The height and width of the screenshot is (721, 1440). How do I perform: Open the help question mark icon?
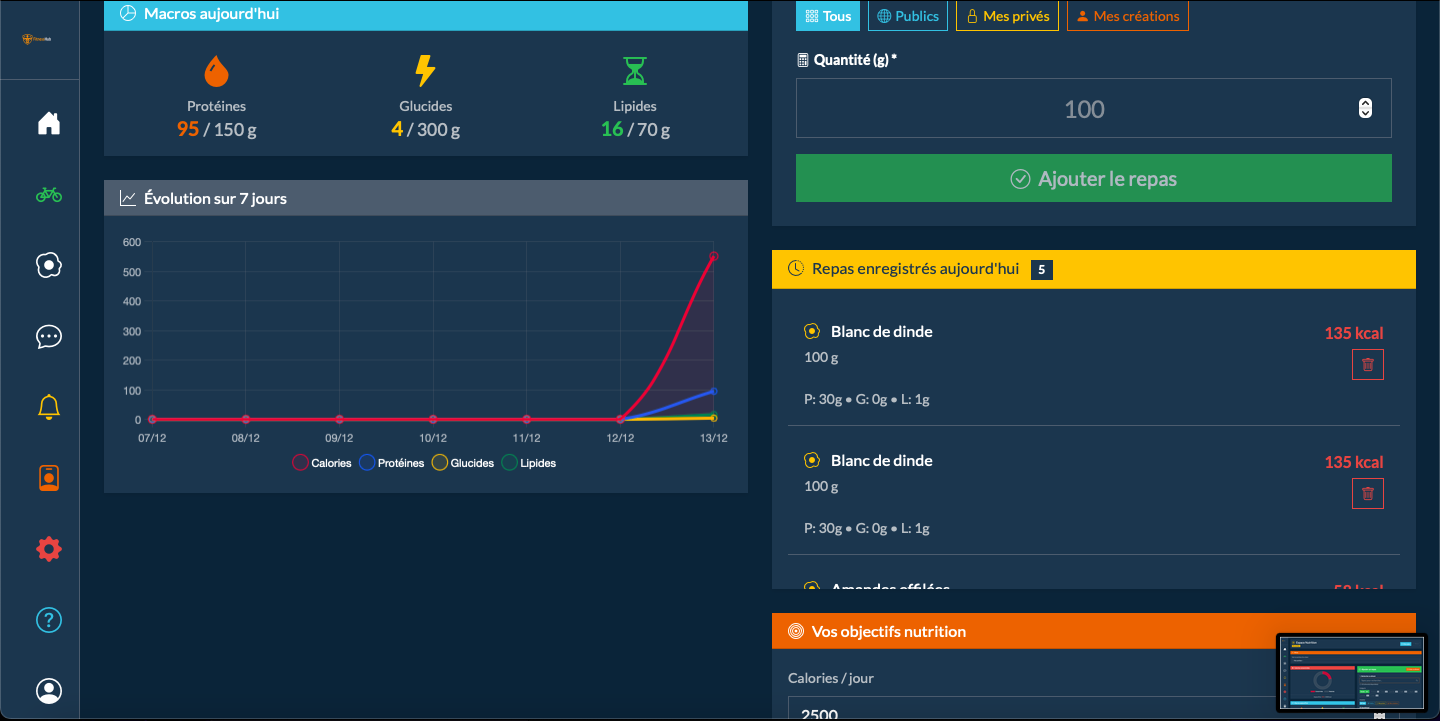49,620
